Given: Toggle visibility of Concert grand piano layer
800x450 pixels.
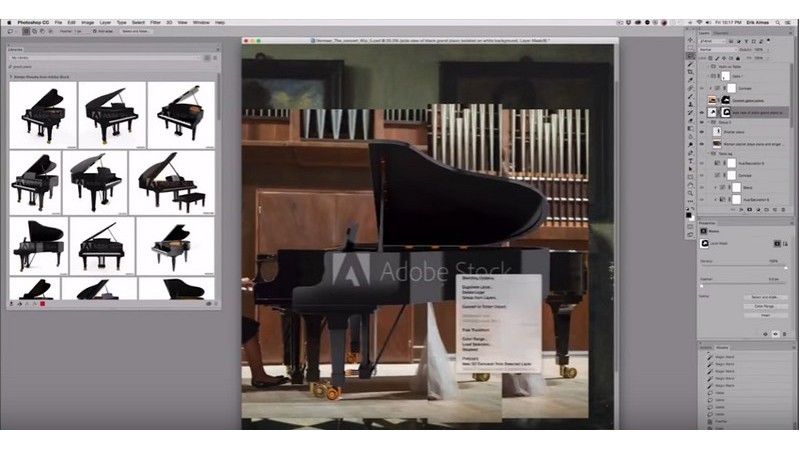Looking at the screenshot, I should (x=702, y=101).
